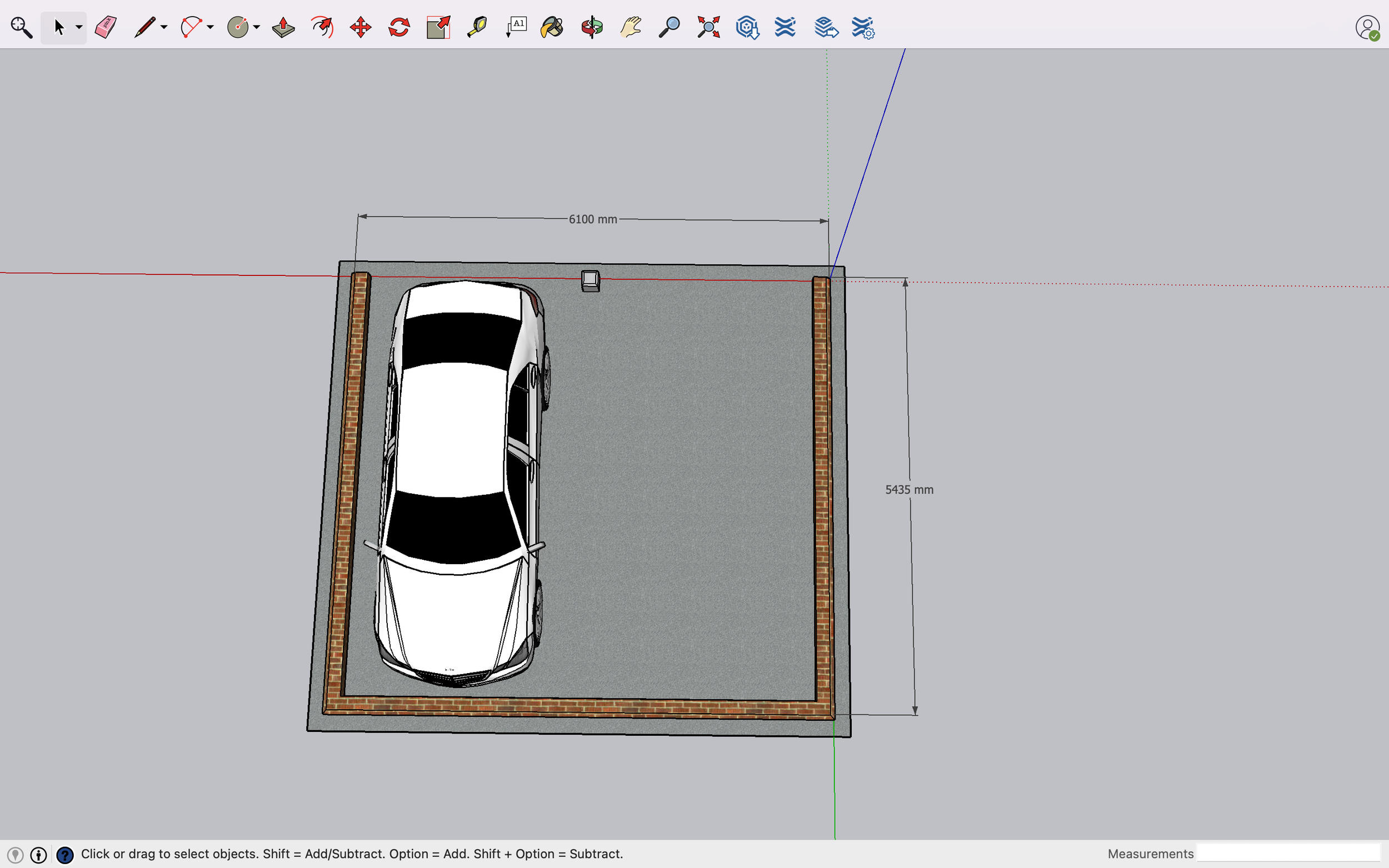The height and width of the screenshot is (868, 1389).
Task: Open the 3D Warehouse icon
Action: (747, 27)
